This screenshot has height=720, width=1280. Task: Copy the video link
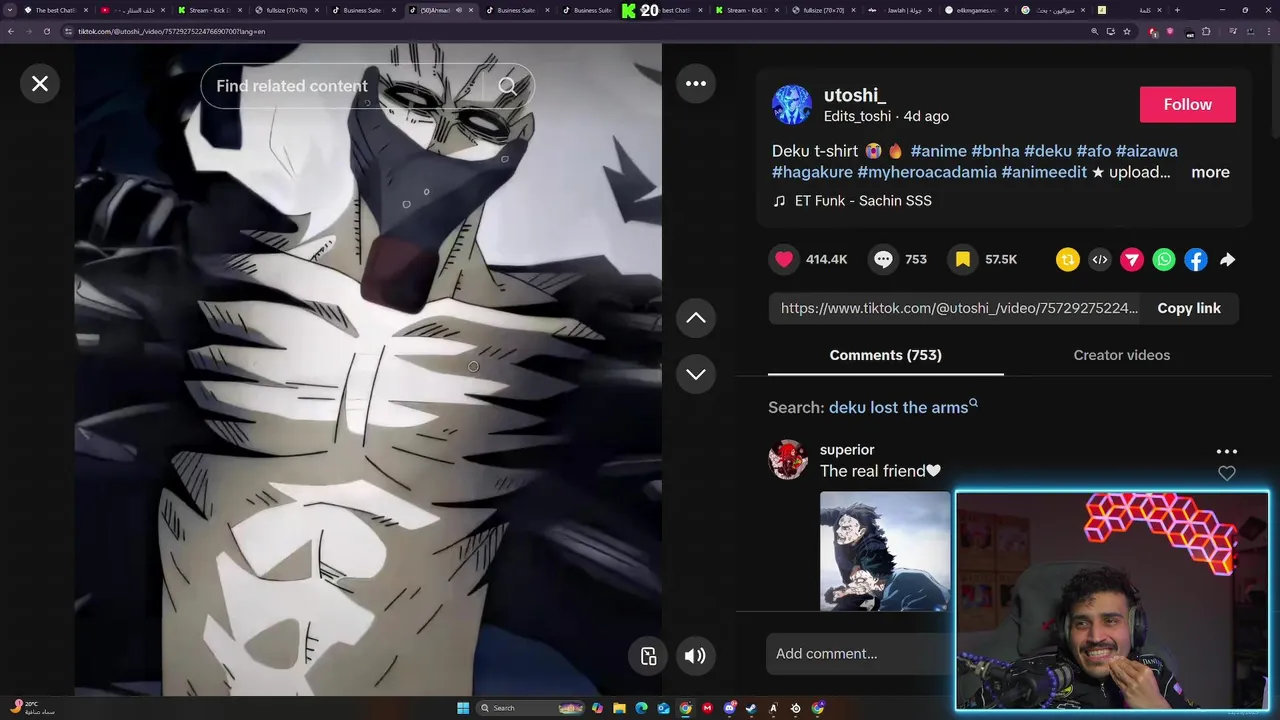coord(1189,308)
